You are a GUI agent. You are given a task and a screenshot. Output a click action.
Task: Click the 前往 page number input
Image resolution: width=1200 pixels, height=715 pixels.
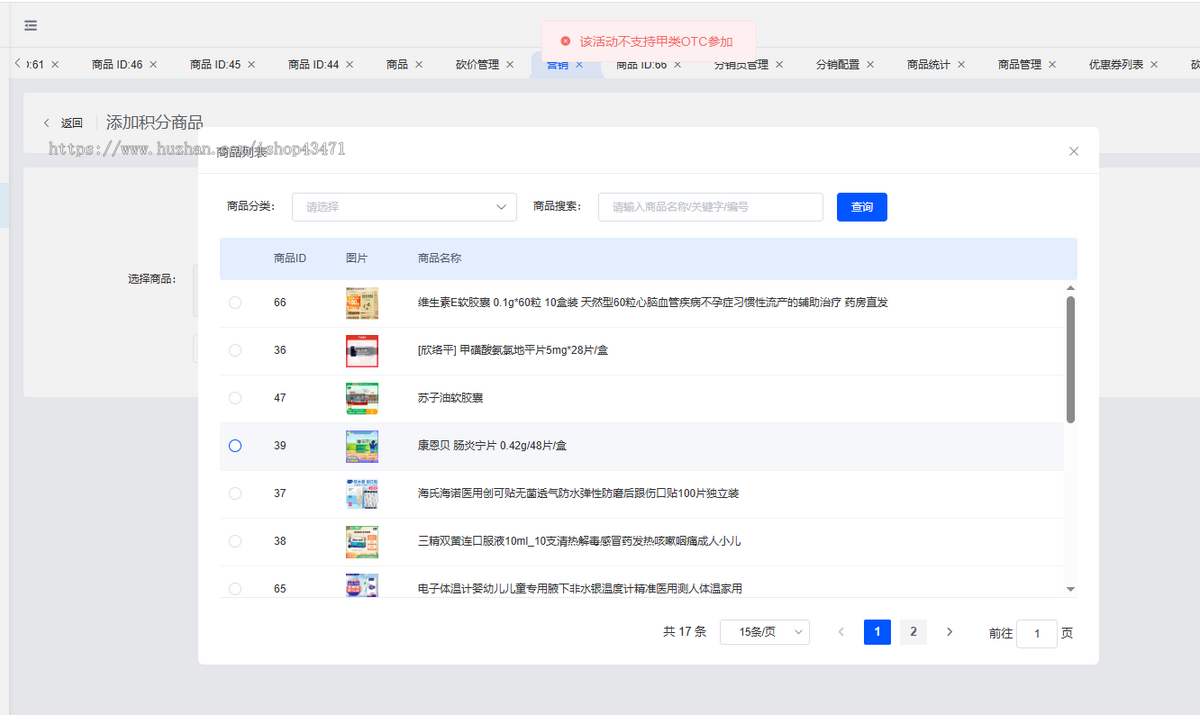point(1037,634)
